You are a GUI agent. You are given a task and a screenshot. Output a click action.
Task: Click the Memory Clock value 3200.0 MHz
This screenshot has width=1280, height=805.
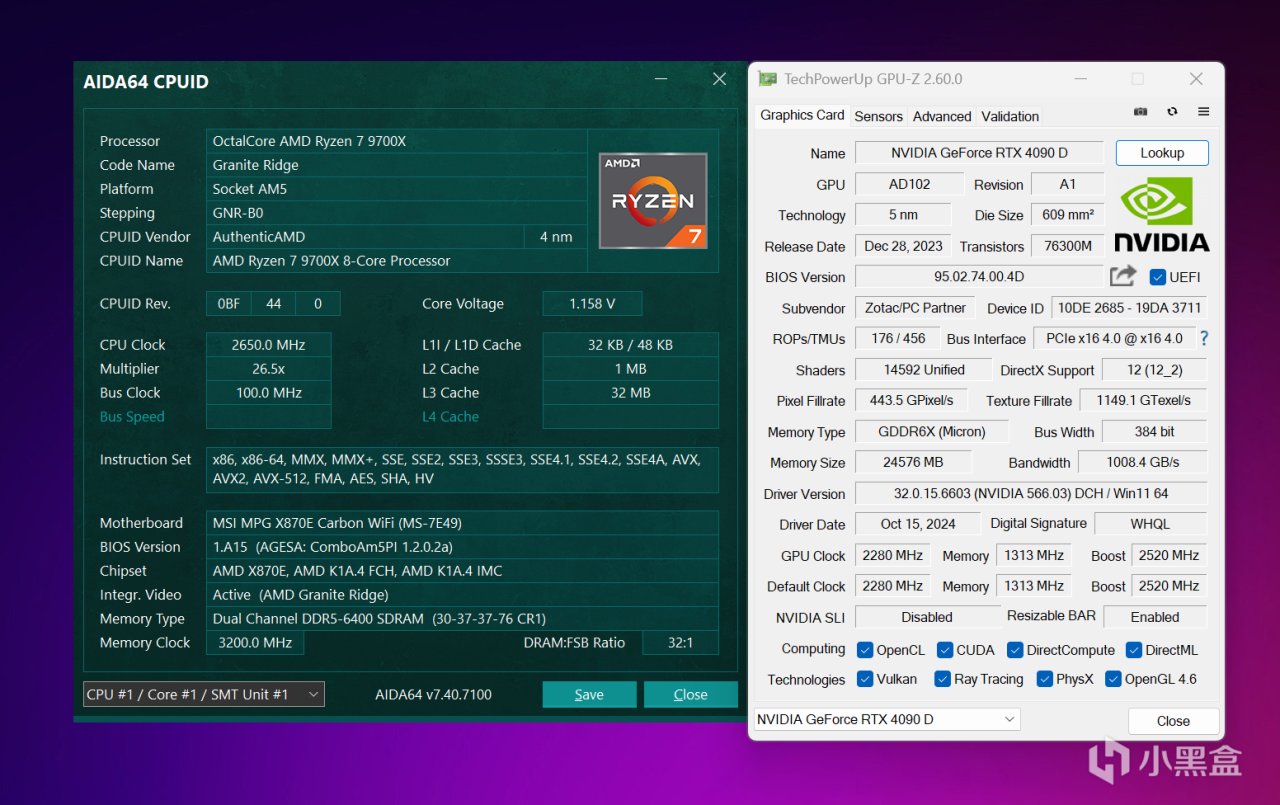click(x=255, y=643)
